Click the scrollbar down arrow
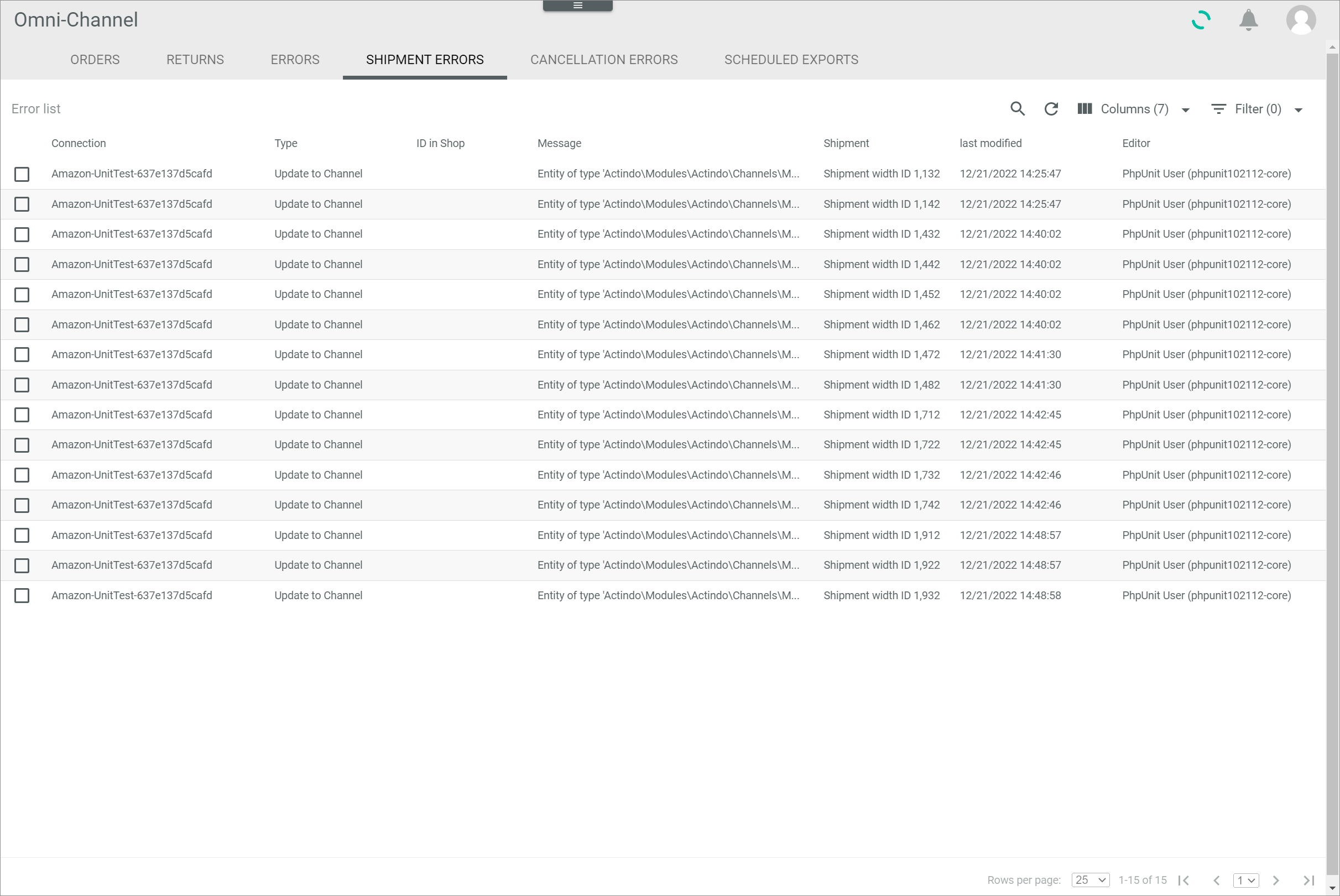Image resolution: width=1340 pixels, height=896 pixels. [1332, 889]
